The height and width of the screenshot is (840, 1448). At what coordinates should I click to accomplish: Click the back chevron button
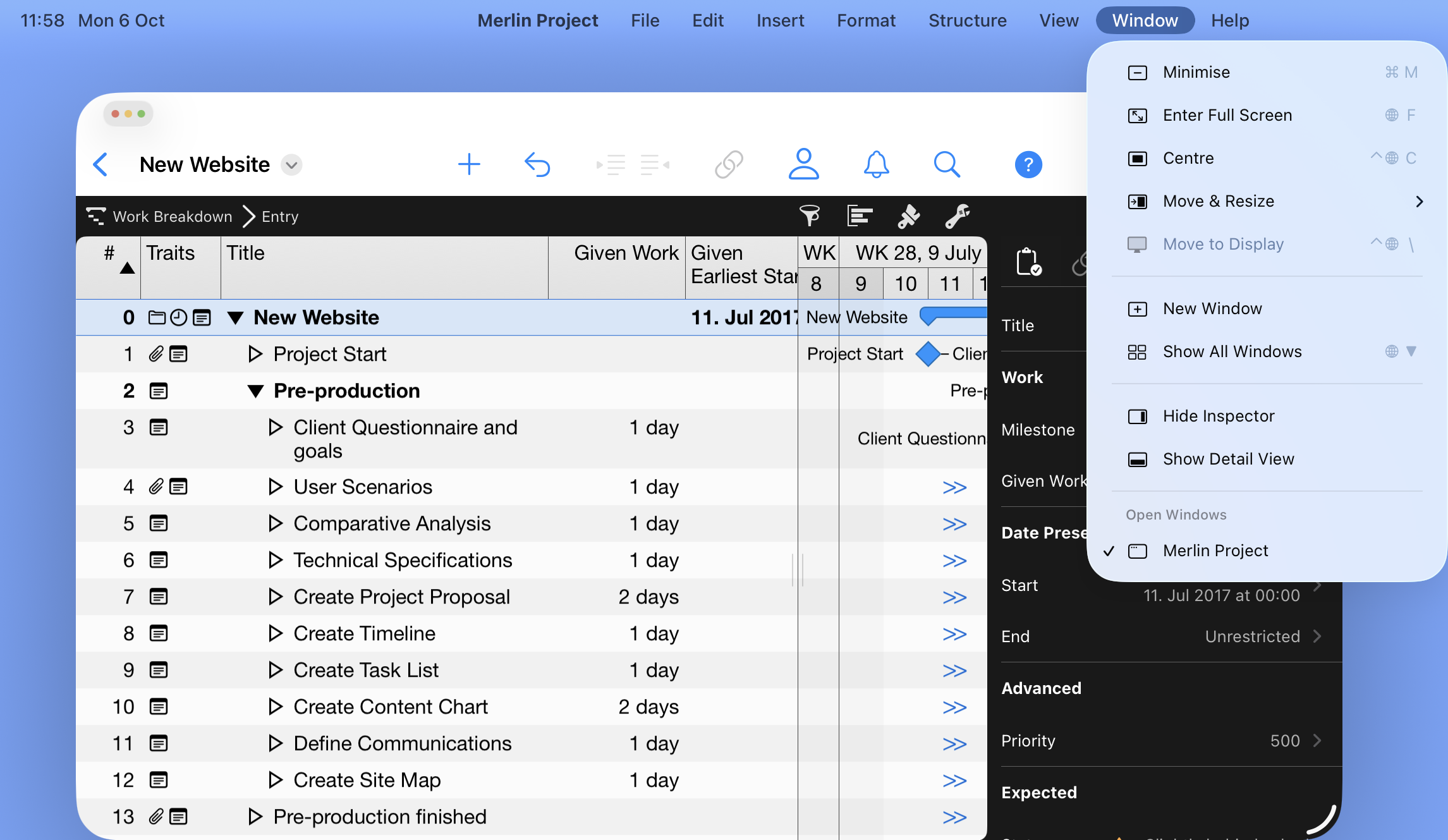[x=100, y=164]
